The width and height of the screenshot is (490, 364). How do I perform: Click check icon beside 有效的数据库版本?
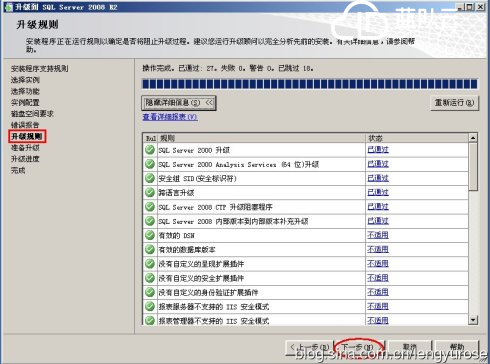click(150, 249)
